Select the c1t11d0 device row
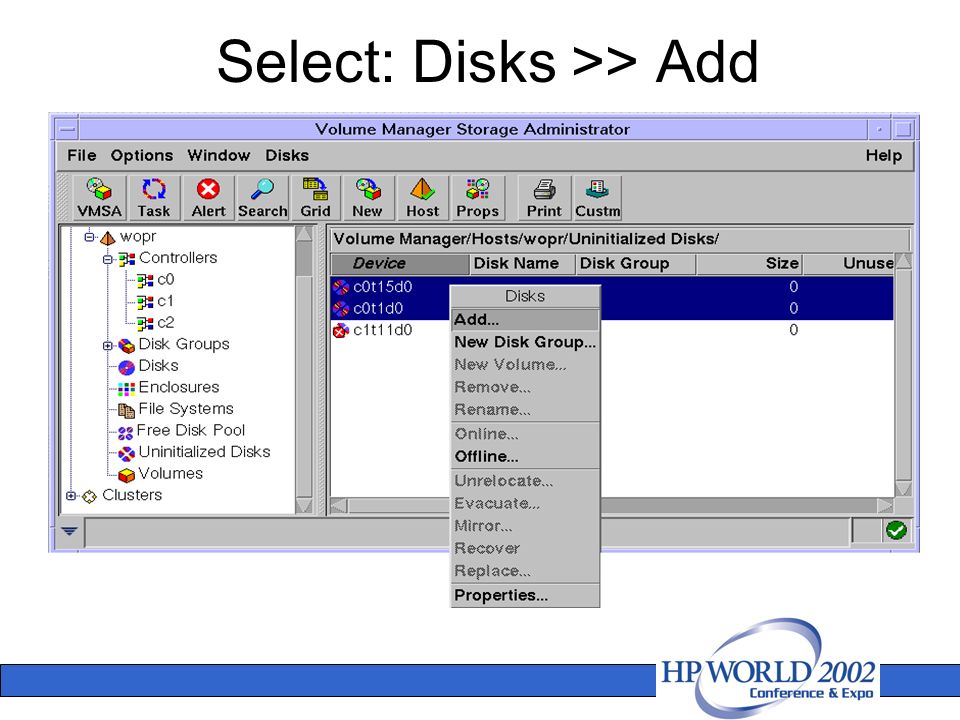Image resolution: width=960 pixels, height=720 pixels. [x=612, y=331]
